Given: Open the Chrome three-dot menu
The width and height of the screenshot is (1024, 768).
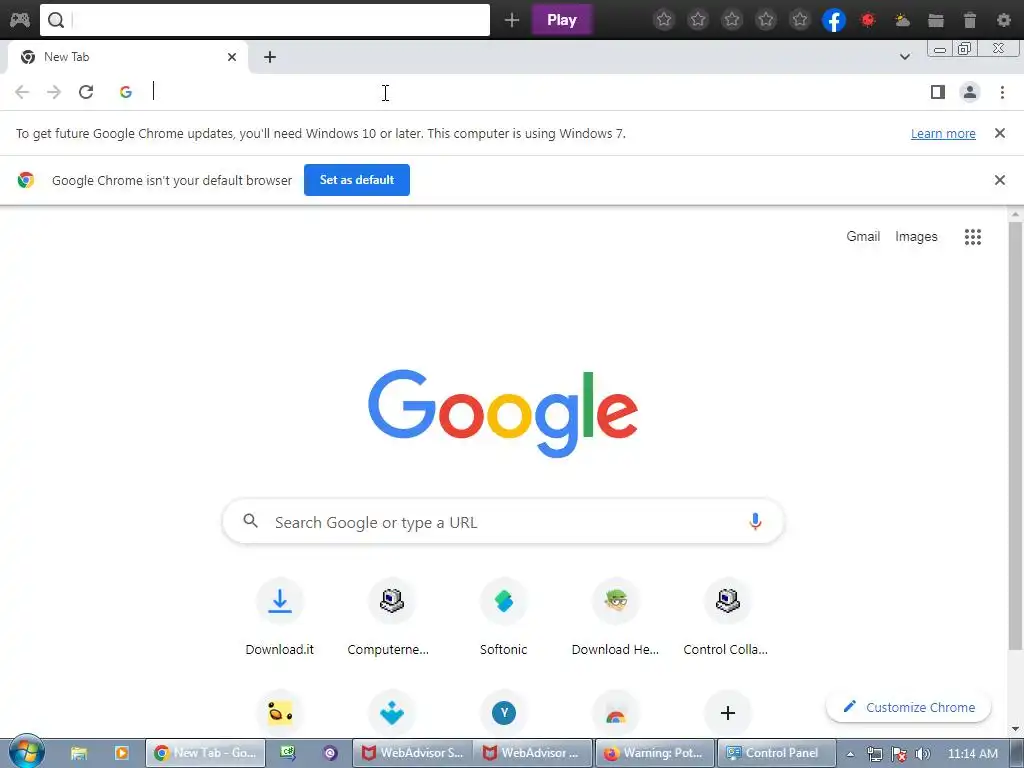Looking at the screenshot, I should [x=1002, y=92].
